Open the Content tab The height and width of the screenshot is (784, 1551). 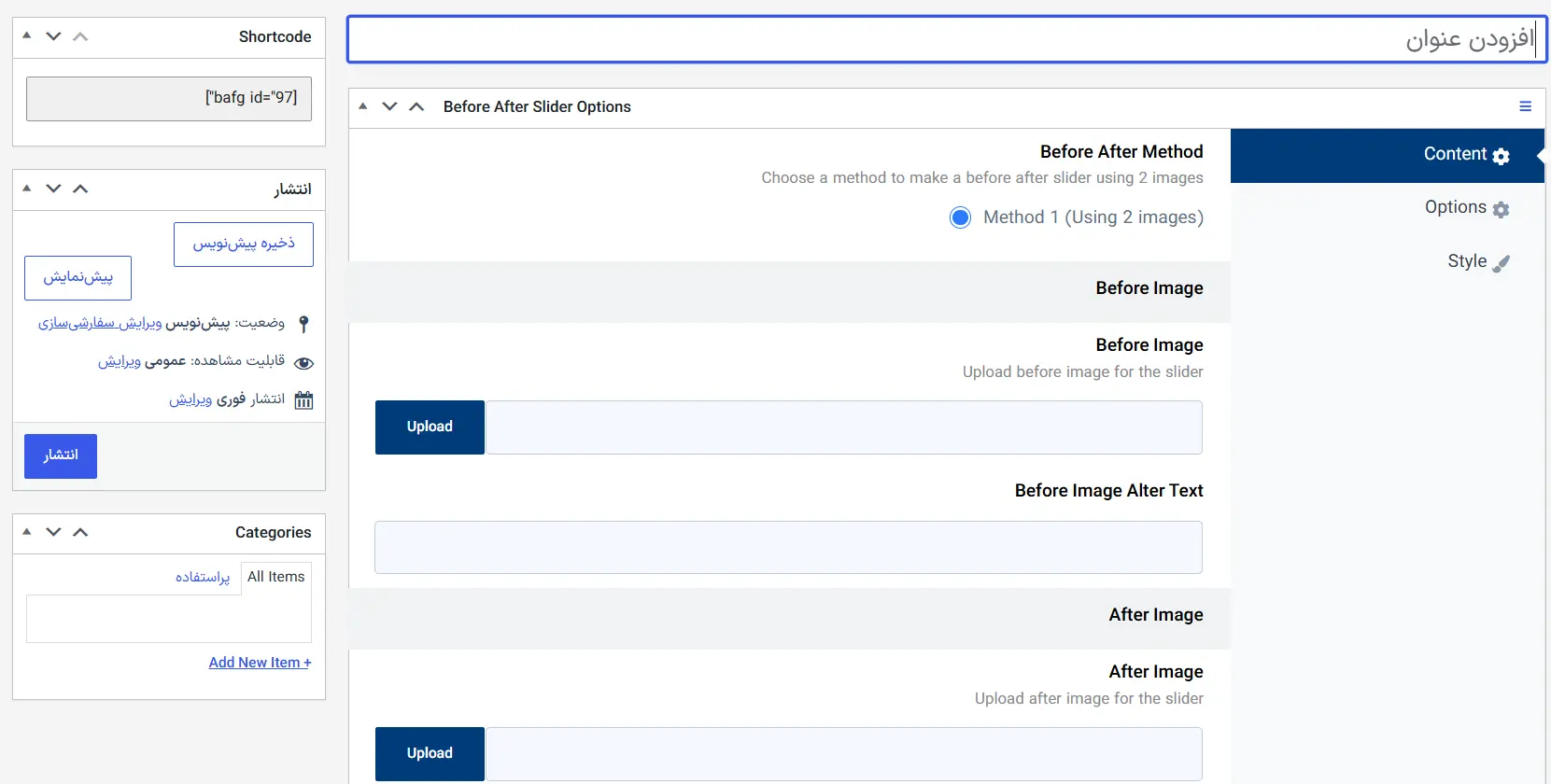(x=1388, y=156)
